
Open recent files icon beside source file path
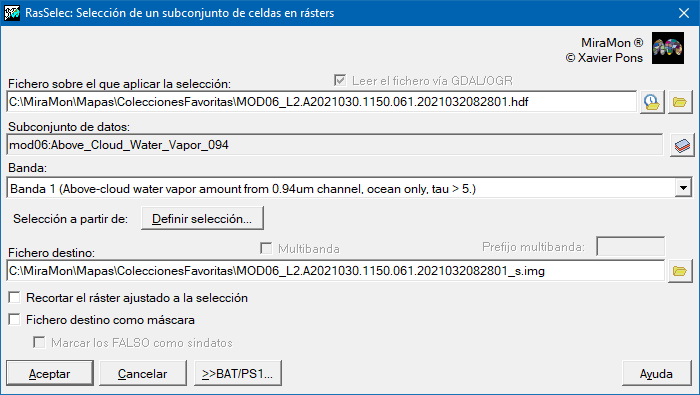[652, 102]
